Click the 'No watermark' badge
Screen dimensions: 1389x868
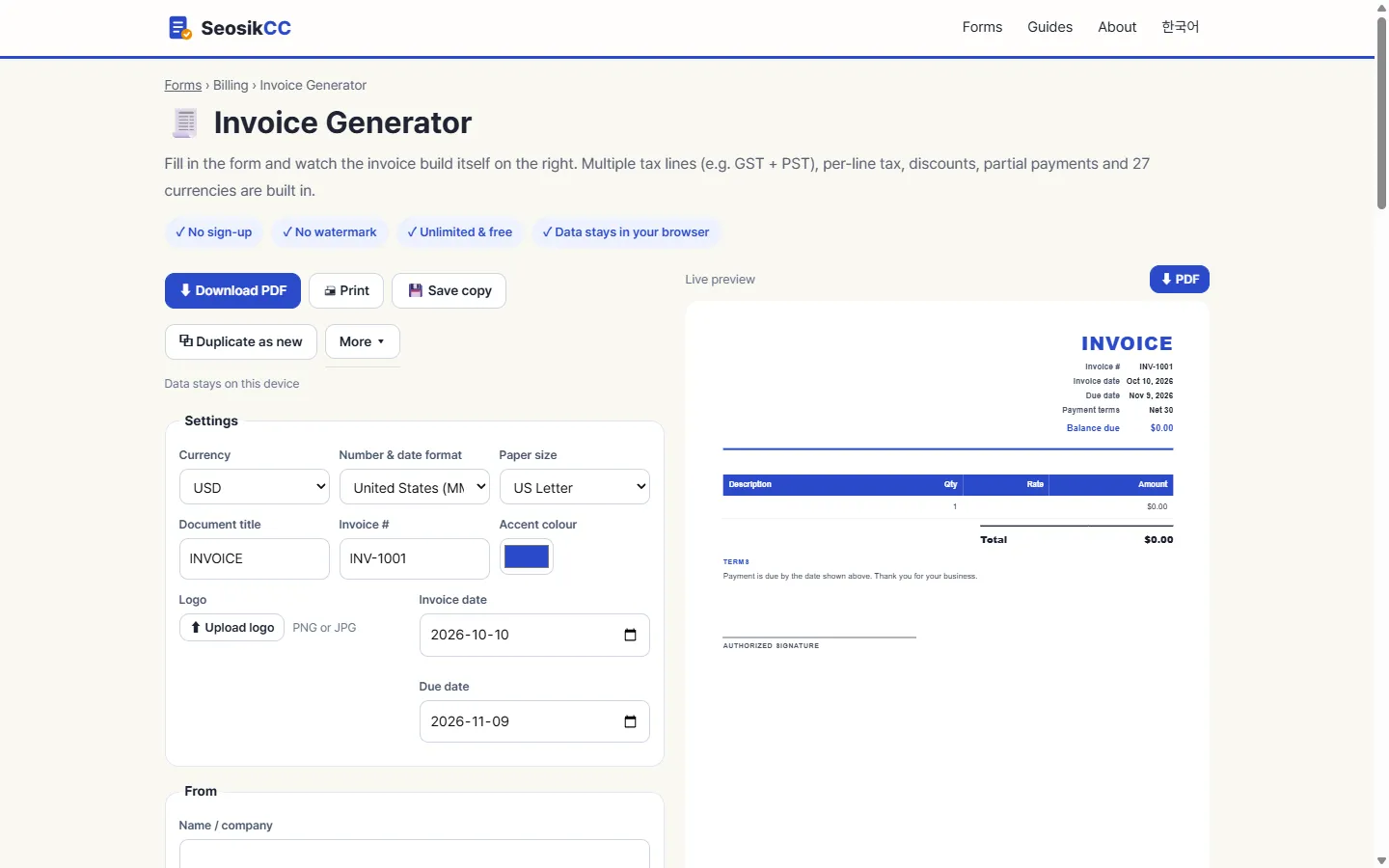(x=329, y=232)
